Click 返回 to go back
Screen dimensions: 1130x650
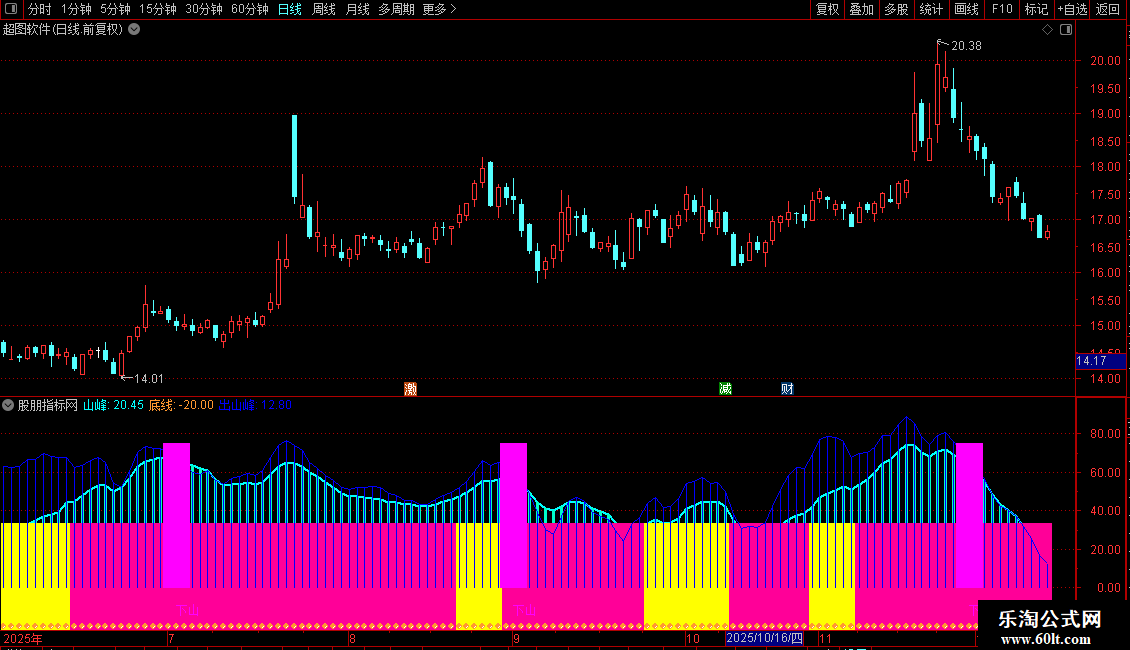[1108, 9]
